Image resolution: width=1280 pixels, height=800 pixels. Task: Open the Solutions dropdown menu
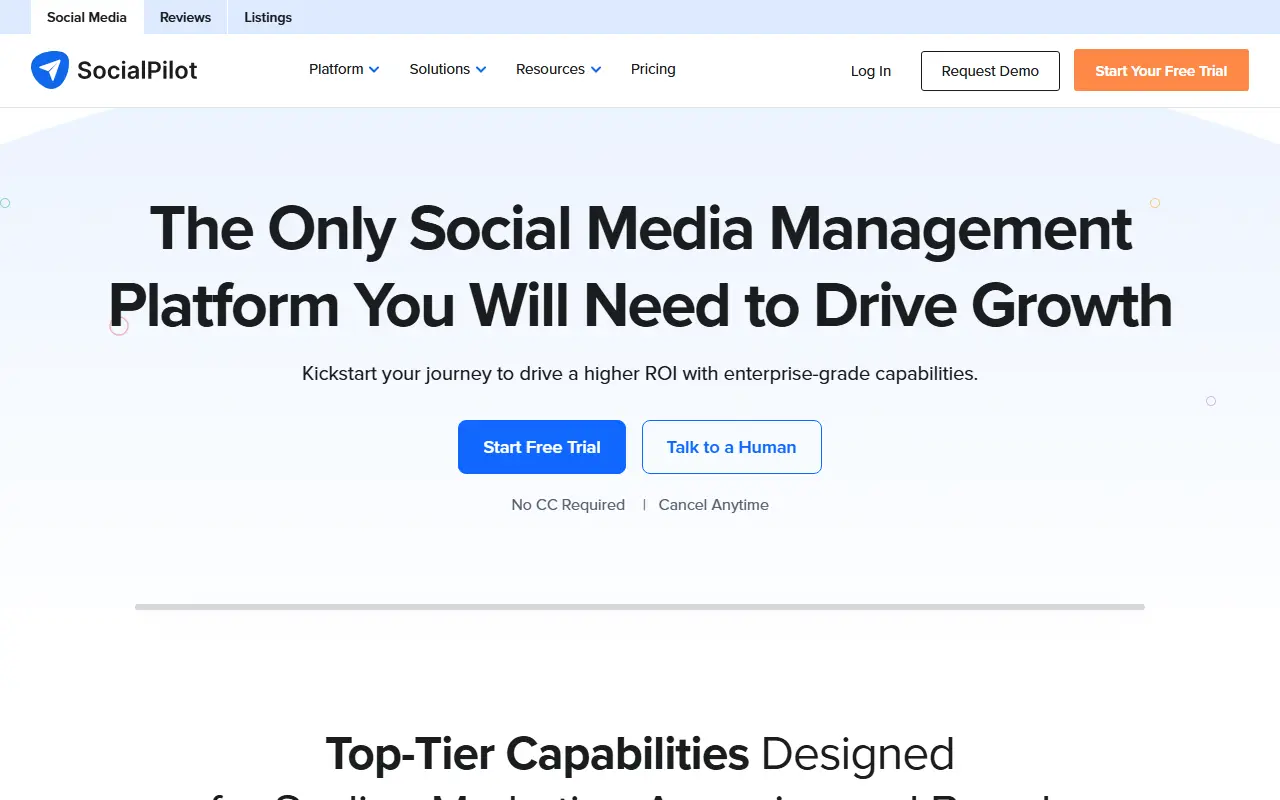[x=448, y=69]
